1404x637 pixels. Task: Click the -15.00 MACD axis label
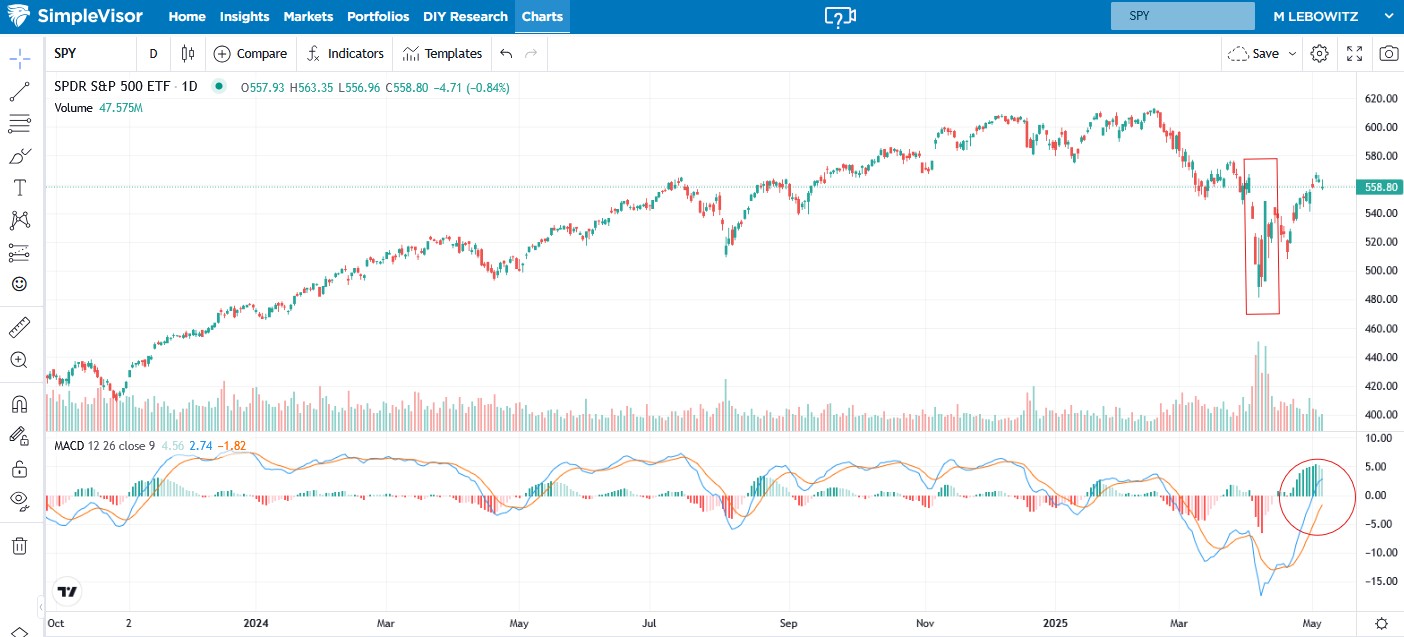pos(1381,581)
